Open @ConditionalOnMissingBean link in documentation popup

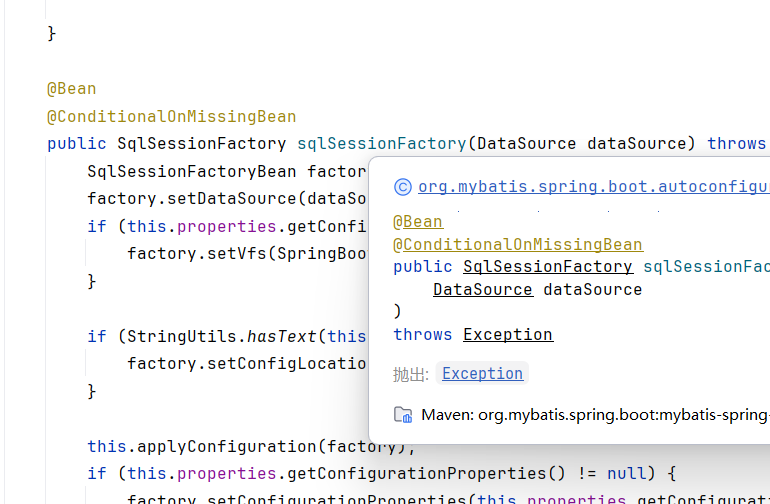point(517,244)
